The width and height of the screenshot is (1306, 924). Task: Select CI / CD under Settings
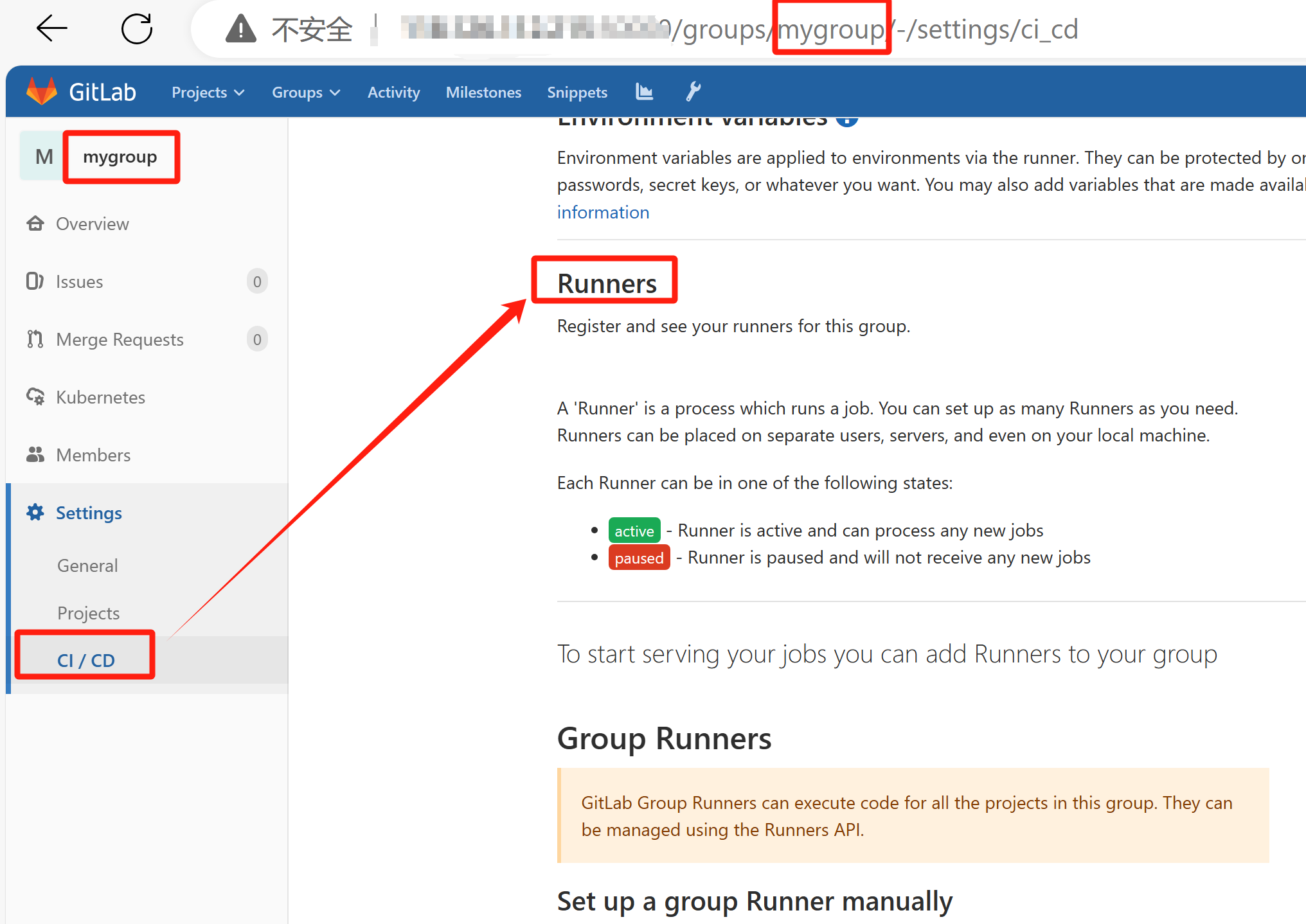coord(85,660)
